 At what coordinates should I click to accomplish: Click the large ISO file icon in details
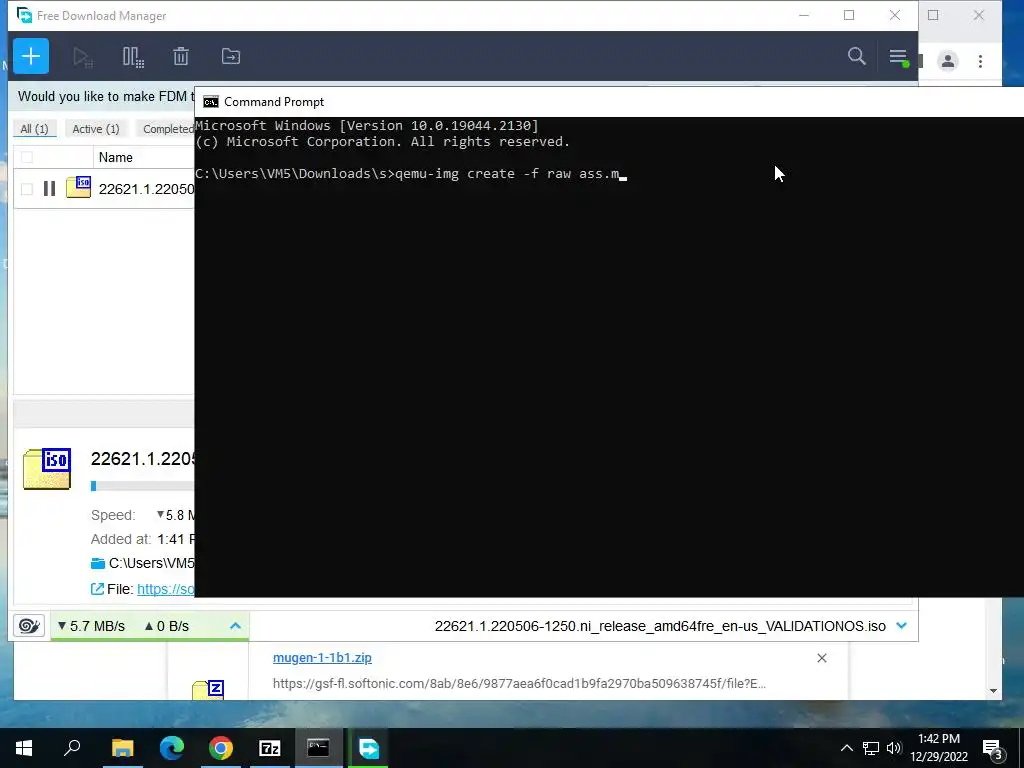[47, 468]
